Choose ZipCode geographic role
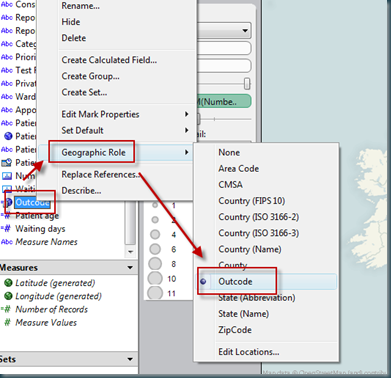Image resolution: width=391 pixels, height=378 pixels. pyautogui.click(x=235, y=330)
